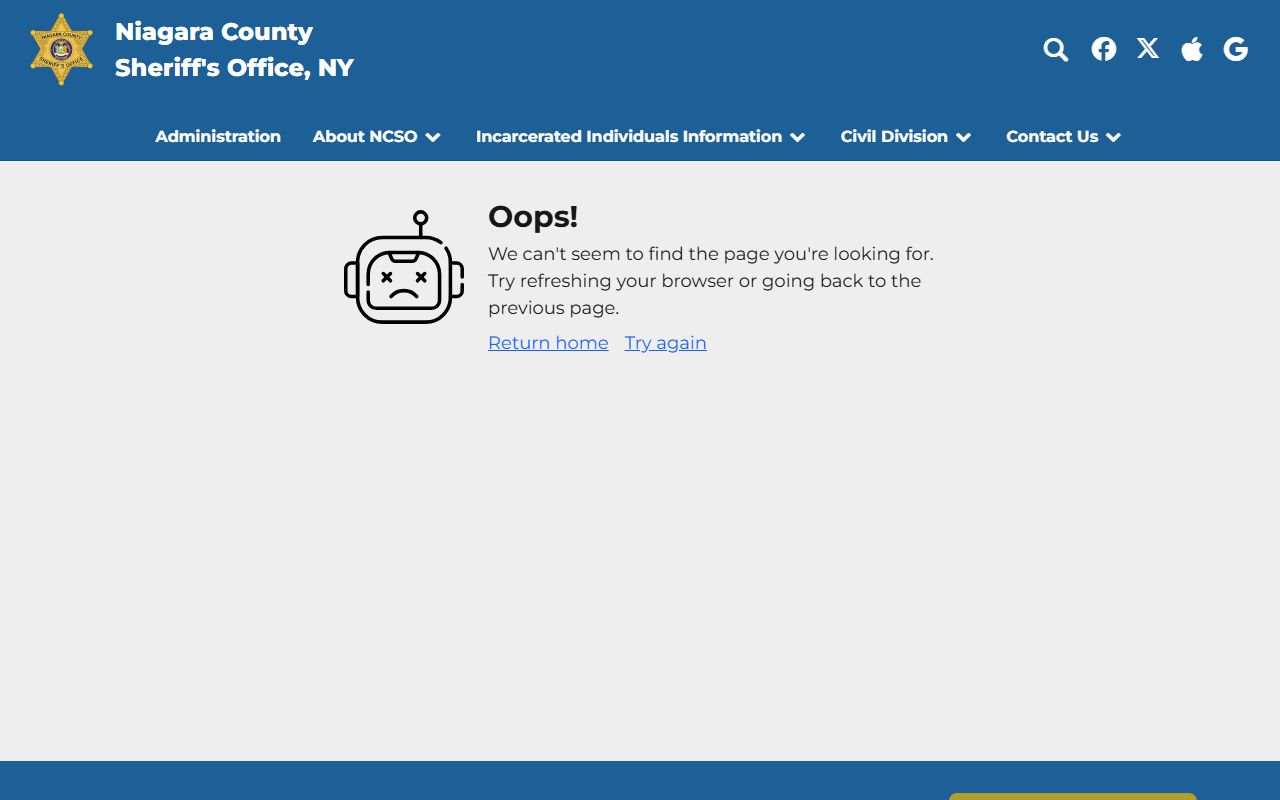The image size is (1280, 800).
Task: Open Incarcerated Individuals Information menu
Action: click(629, 136)
